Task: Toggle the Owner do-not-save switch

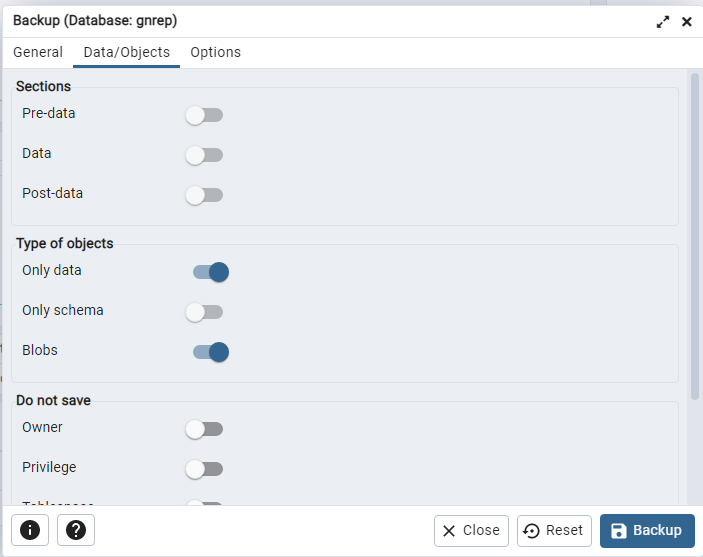Action: (x=204, y=429)
